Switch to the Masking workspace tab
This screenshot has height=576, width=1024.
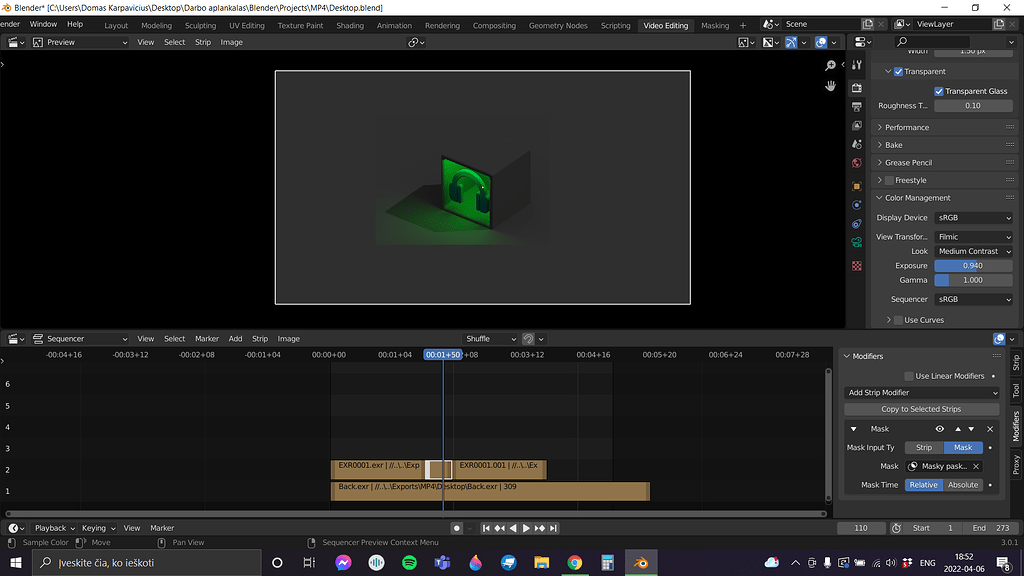click(x=715, y=25)
